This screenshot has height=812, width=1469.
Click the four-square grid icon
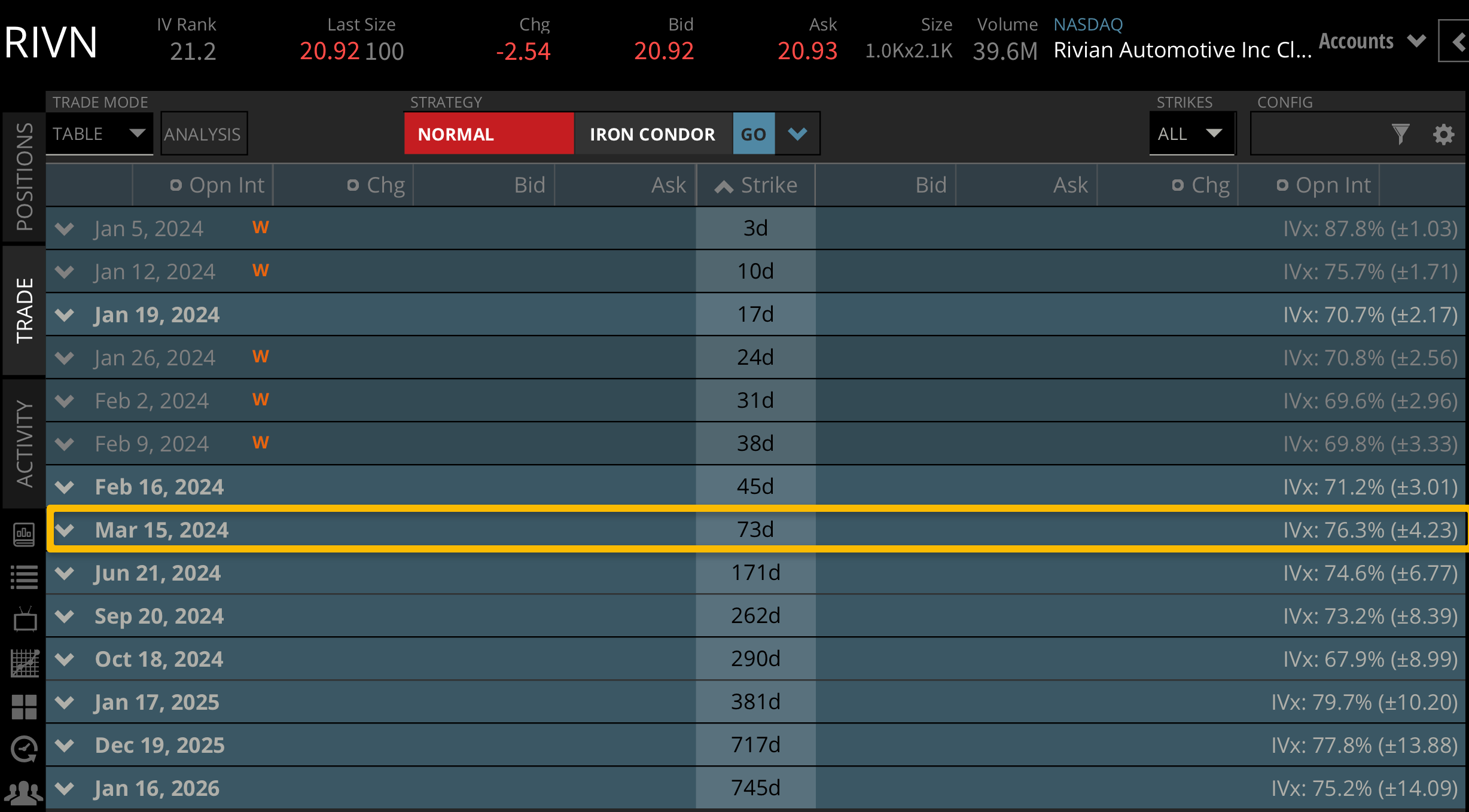(24, 707)
